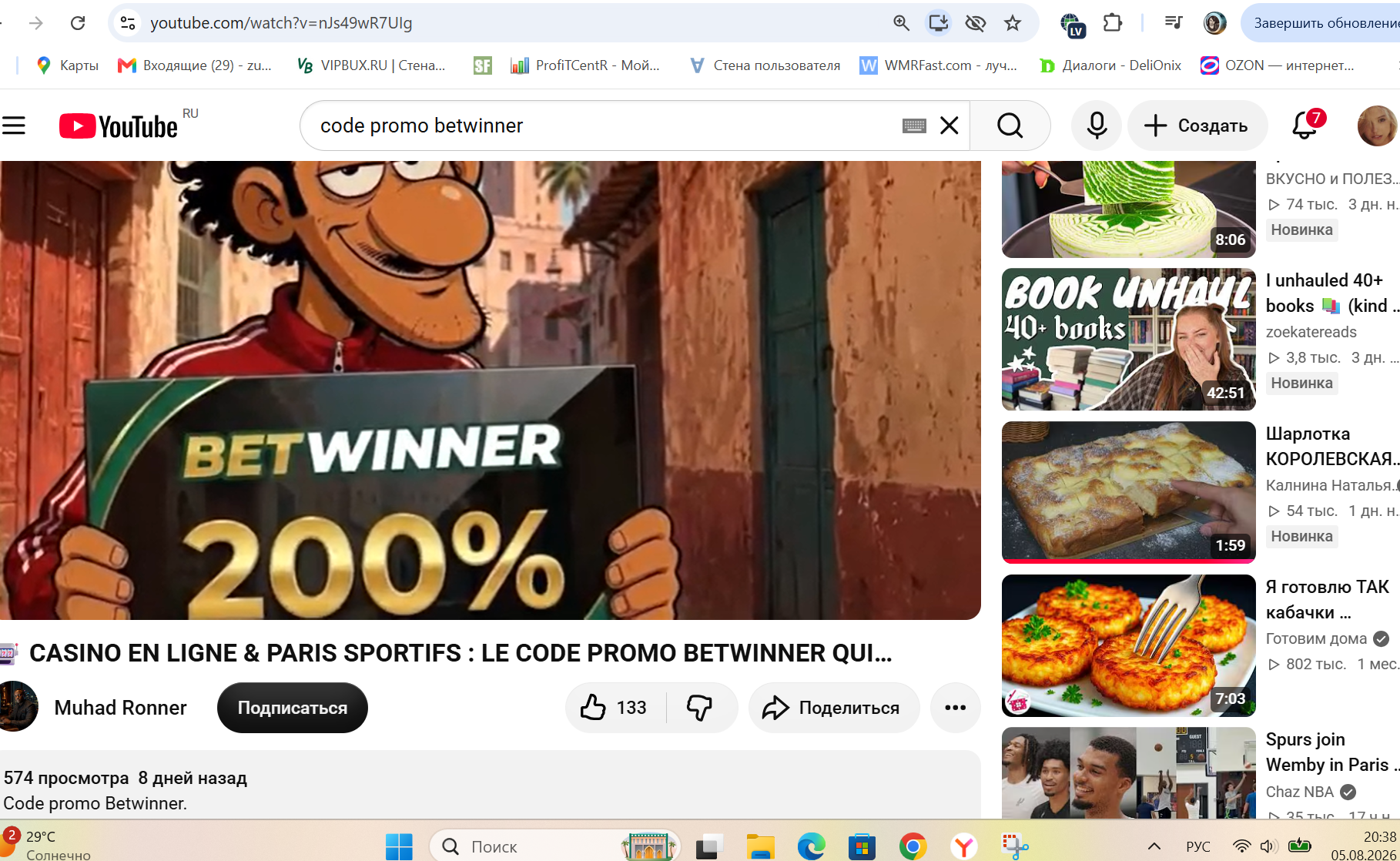This screenshot has height=861, width=1400.
Task: Open YouTube notifications bell
Action: click(1305, 125)
